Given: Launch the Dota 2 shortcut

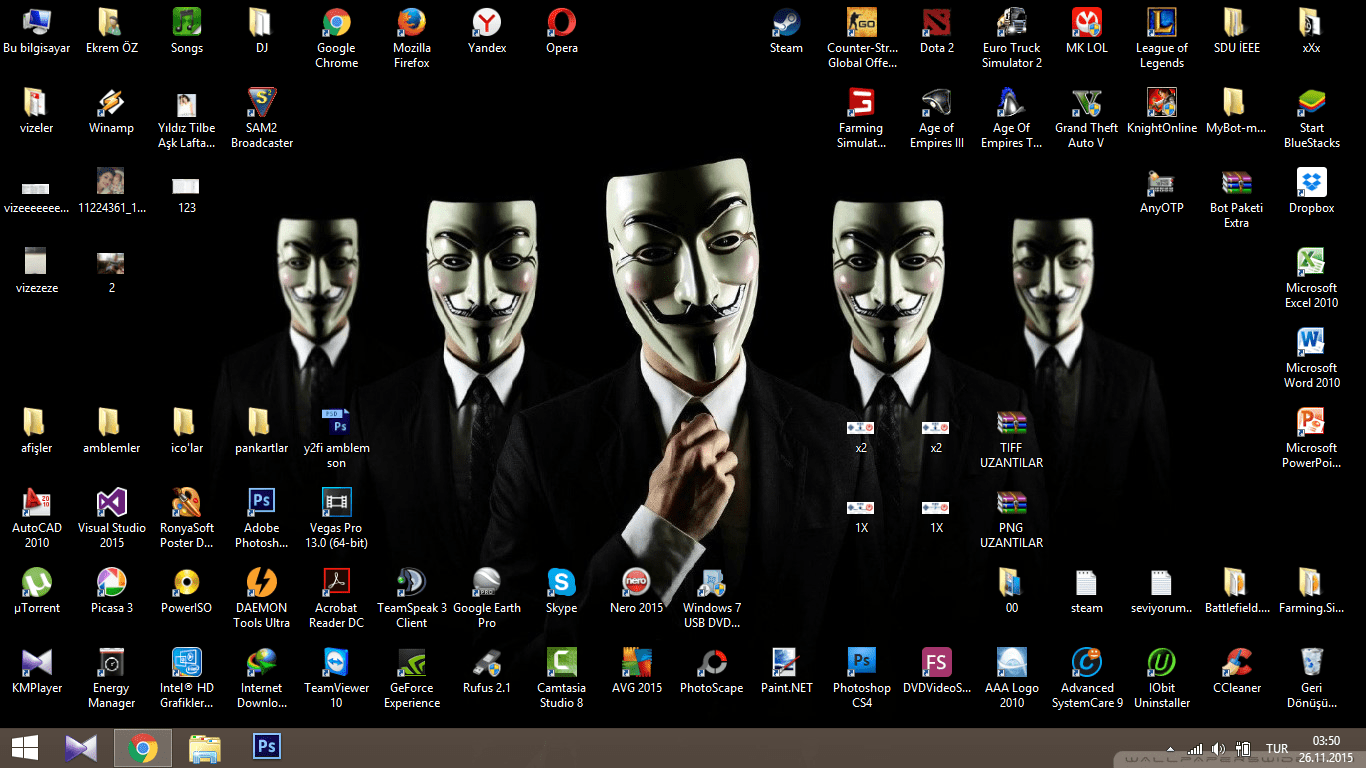Looking at the screenshot, I should pos(937,31).
